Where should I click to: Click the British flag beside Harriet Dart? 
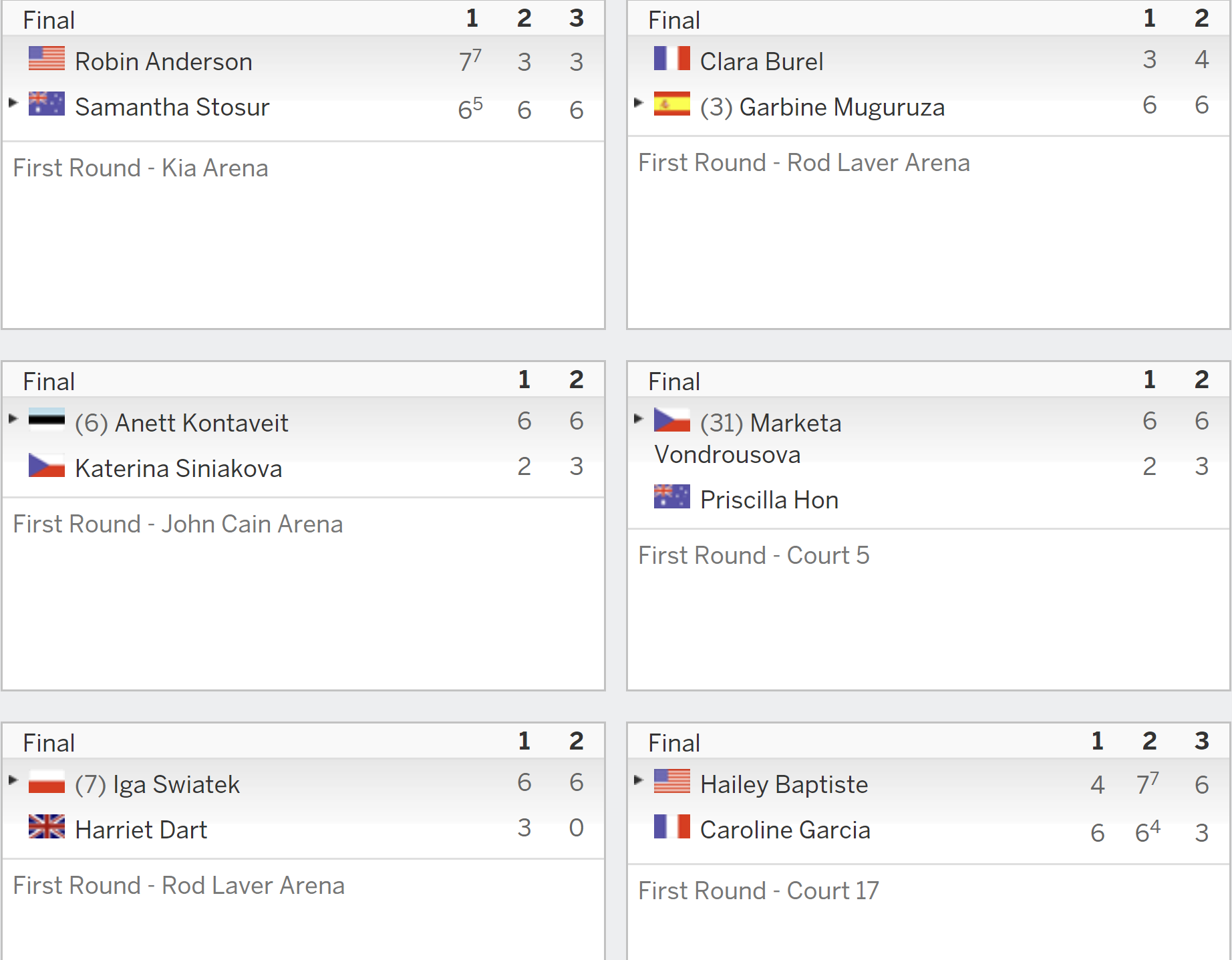tap(47, 826)
